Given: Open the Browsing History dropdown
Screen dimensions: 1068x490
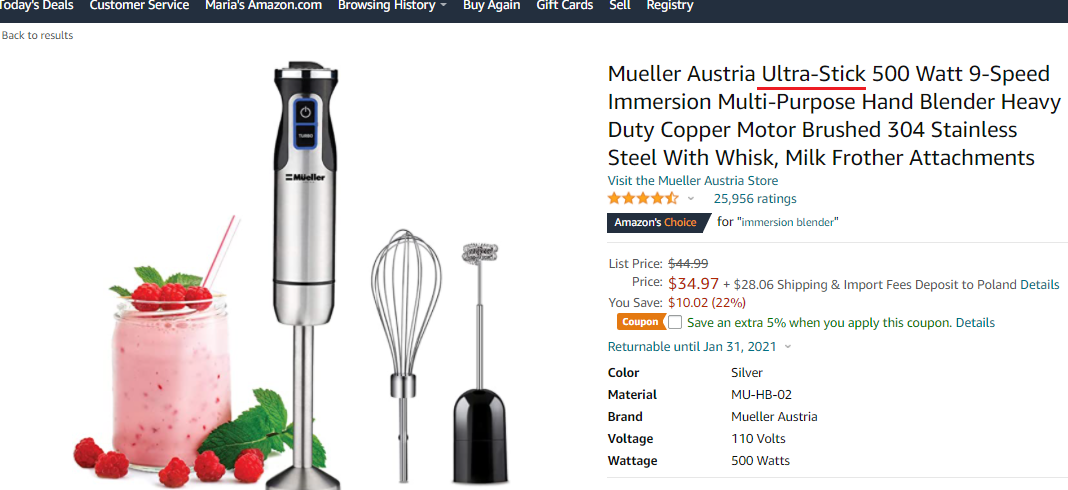Looking at the screenshot, I should pyautogui.click(x=392, y=6).
